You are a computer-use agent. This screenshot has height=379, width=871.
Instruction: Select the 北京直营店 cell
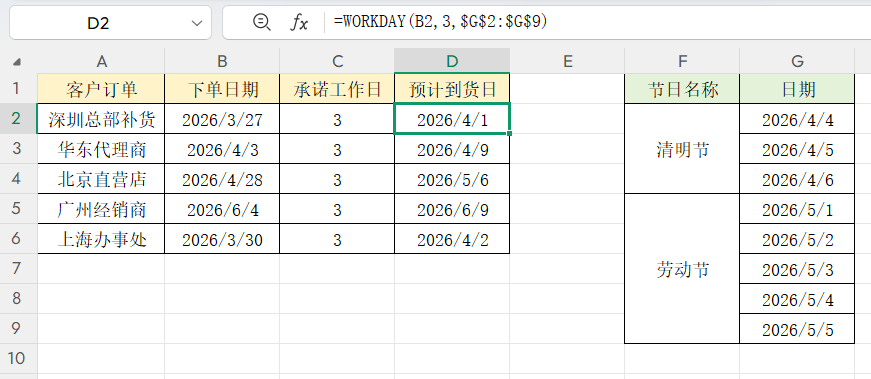click(101, 178)
